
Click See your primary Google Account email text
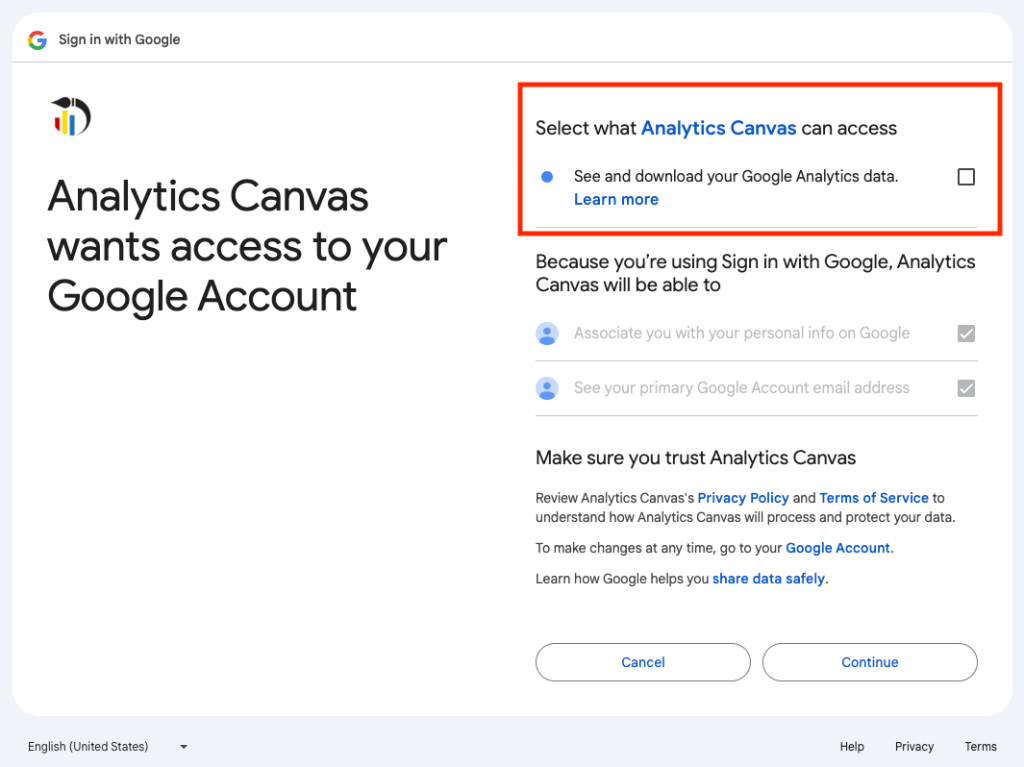742,388
